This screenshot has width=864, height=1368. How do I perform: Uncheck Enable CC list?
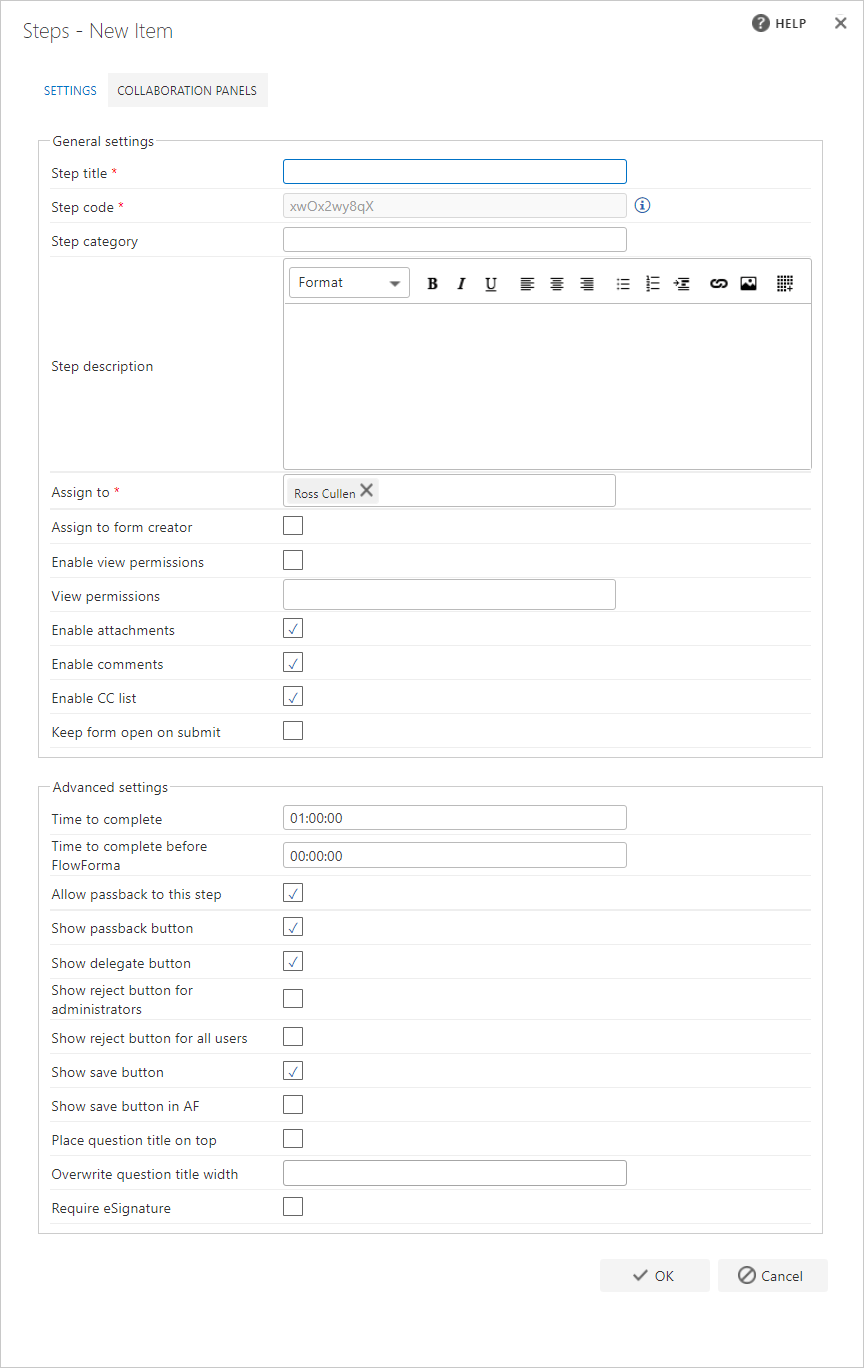293,696
